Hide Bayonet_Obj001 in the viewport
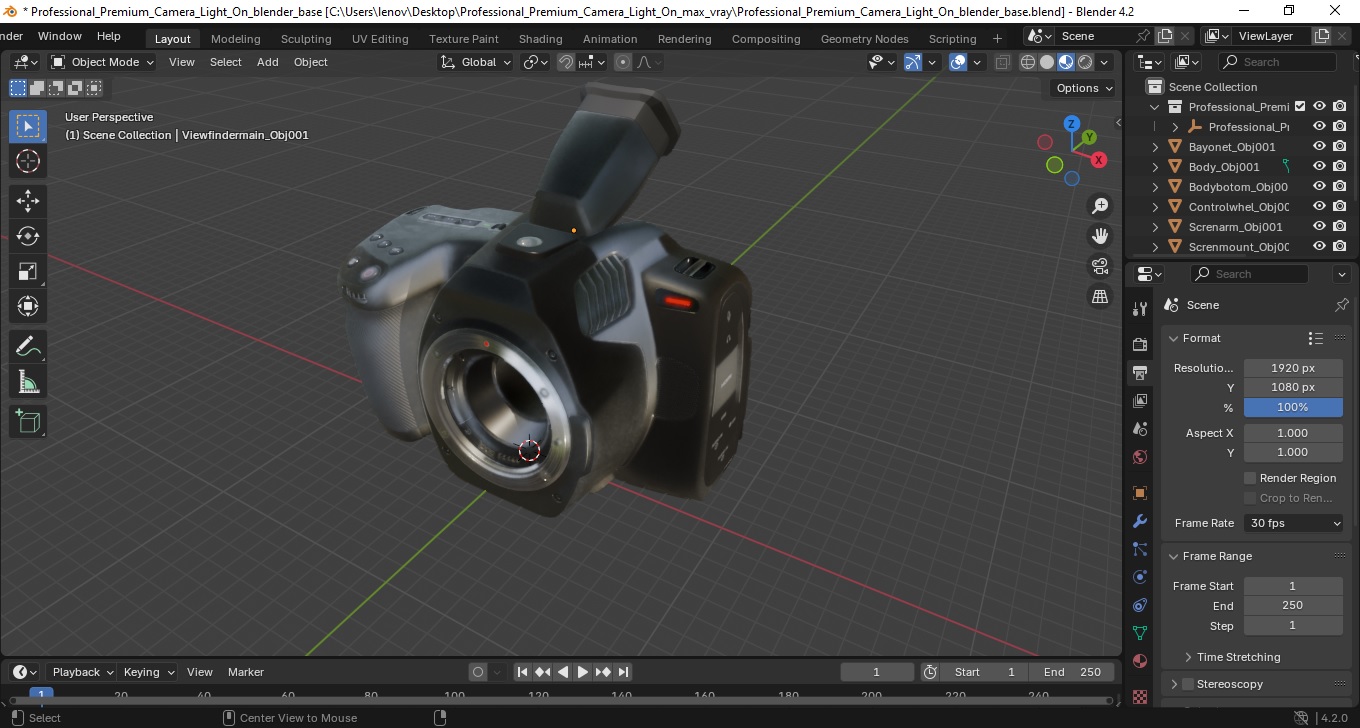 [1319, 147]
